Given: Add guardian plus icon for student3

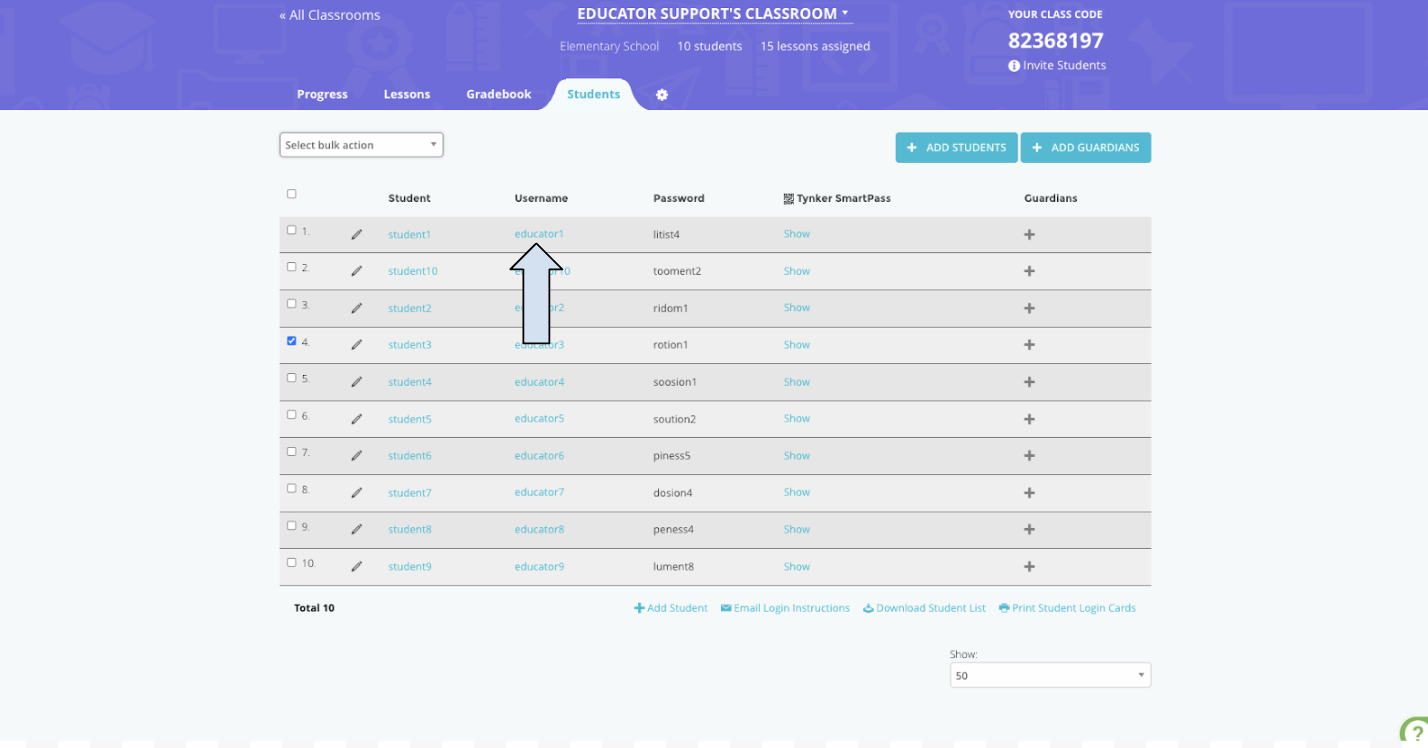Looking at the screenshot, I should (1029, 345).
